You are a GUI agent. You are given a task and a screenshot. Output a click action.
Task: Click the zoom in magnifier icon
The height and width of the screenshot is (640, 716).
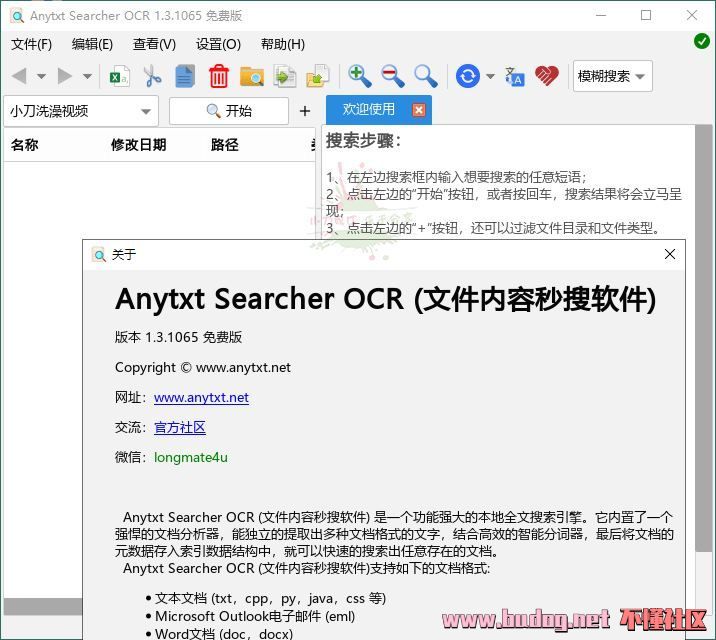[360, 76]
